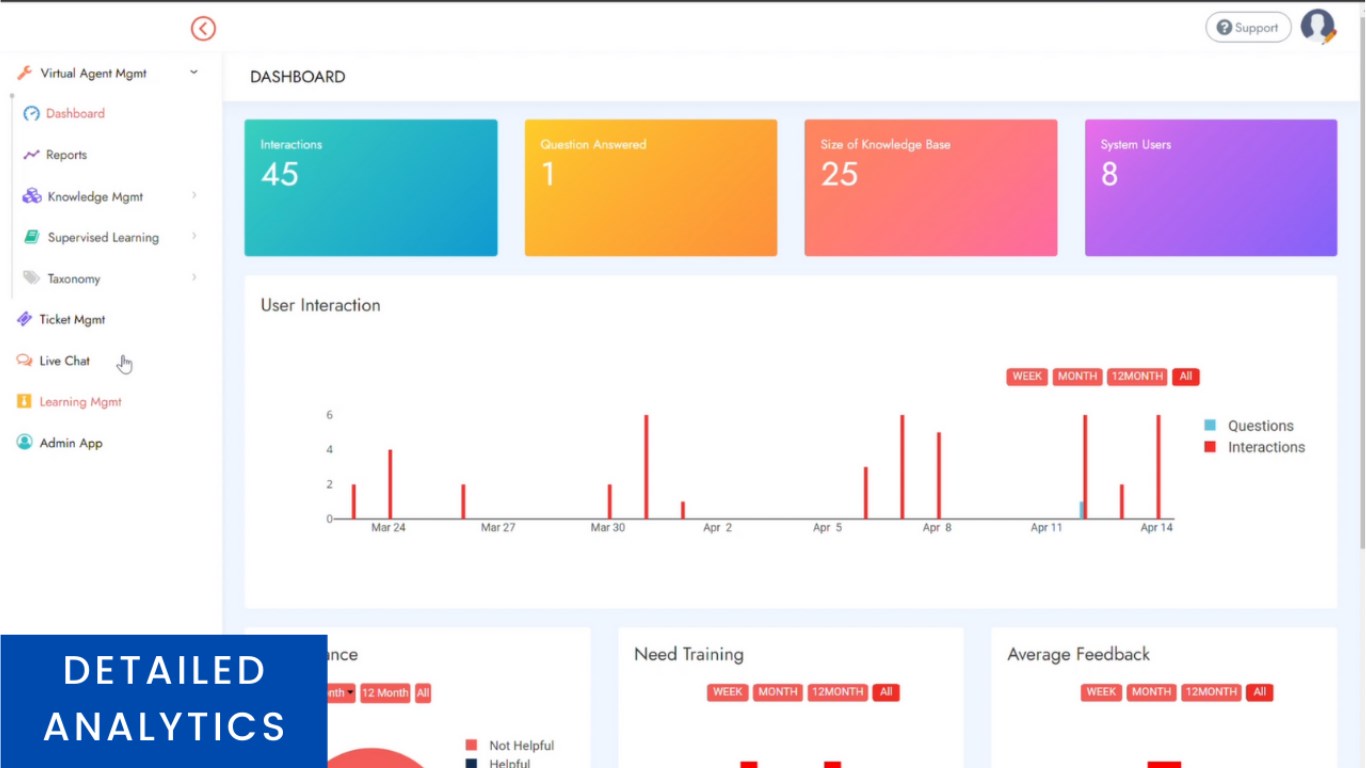
Task: Click the Taxonomy tags icon
Action: click(x=32, y=278)
